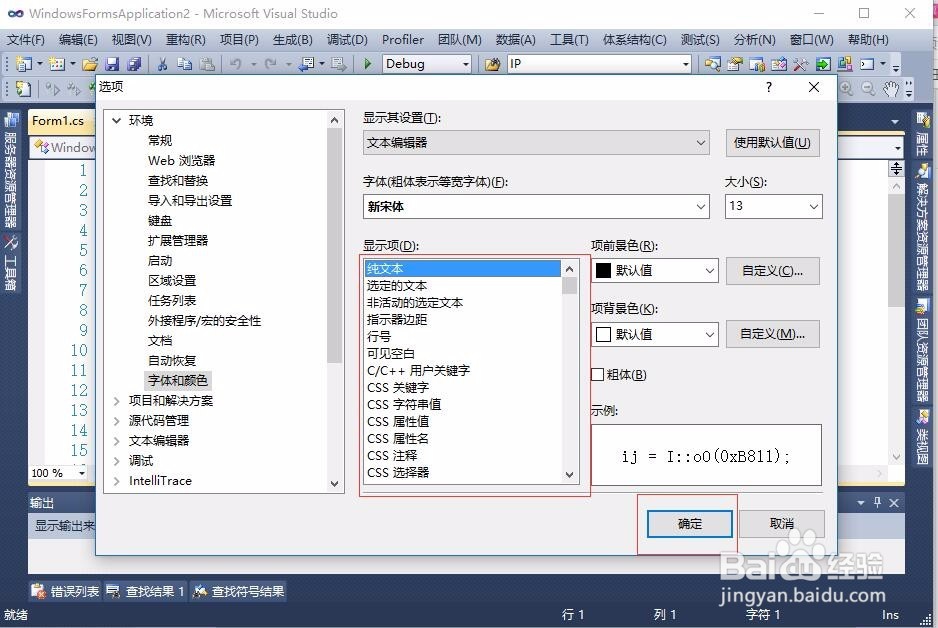
Task: Click the Cut scissors icon
Action: point(162,63)
